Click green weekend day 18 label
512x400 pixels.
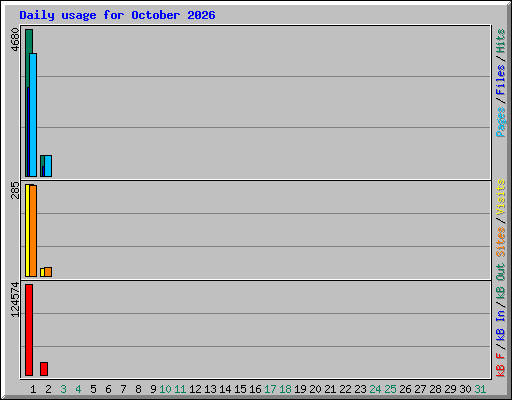[285, 389]
